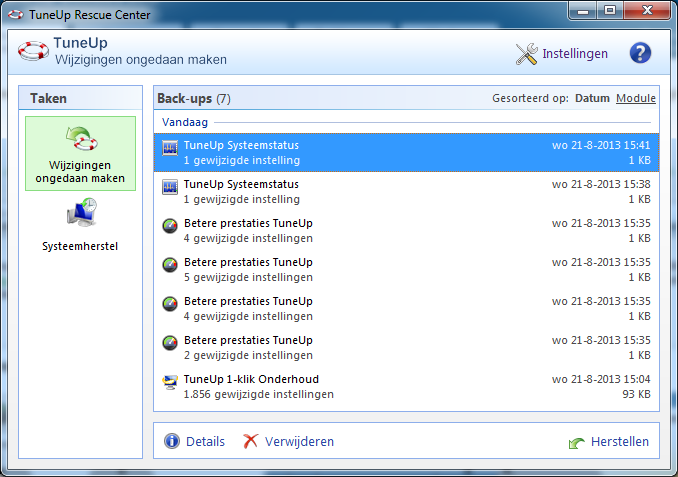The width and height of the screenshot is (678, 477).
Task: Sort backups by Module
Action: pos(636,98)
